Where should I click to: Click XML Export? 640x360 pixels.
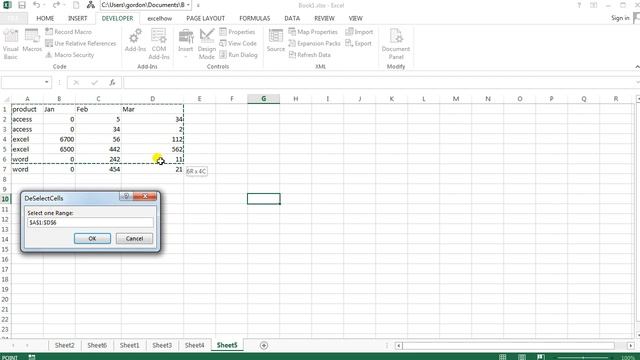358,43
